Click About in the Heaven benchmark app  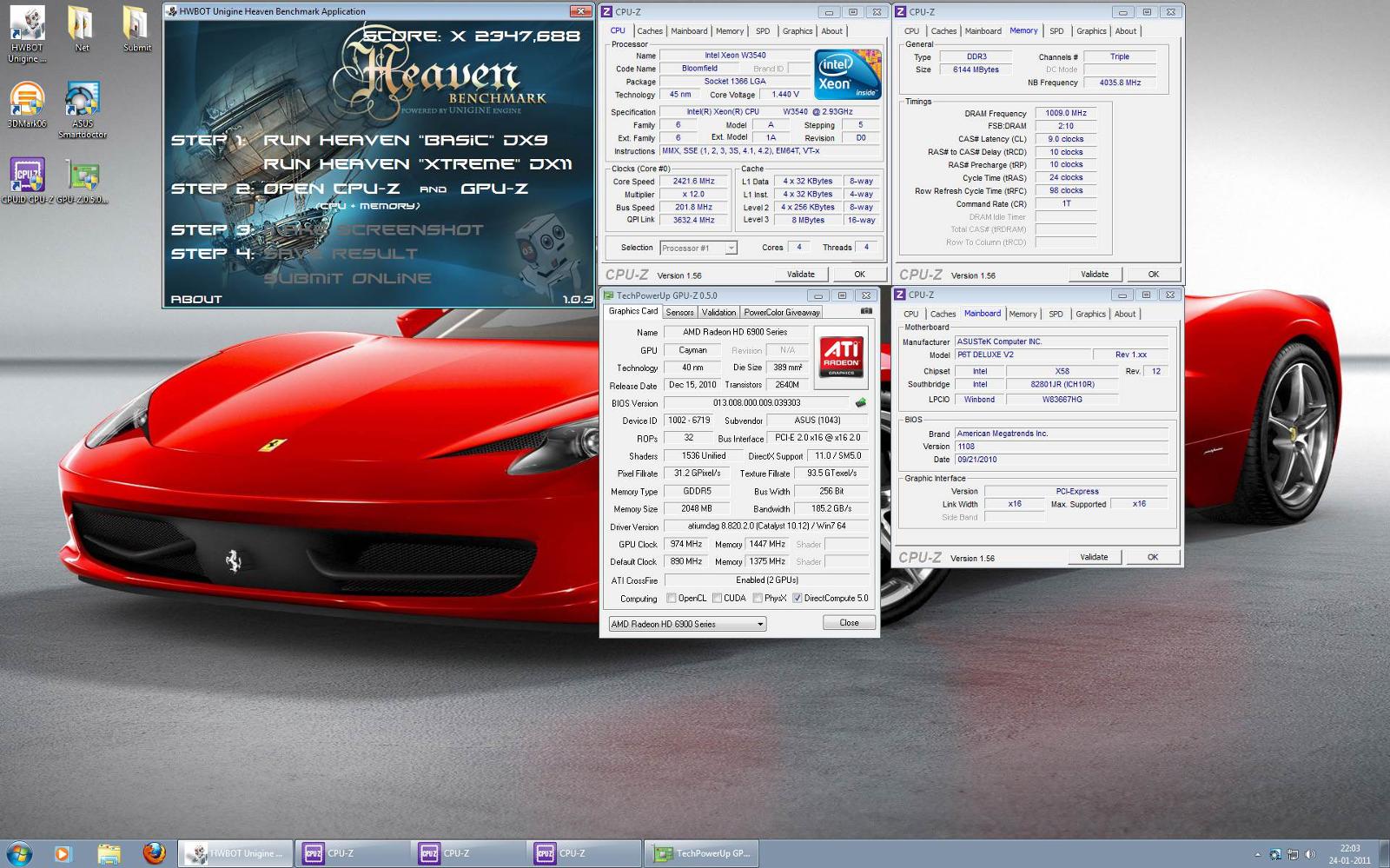point(196,299)
